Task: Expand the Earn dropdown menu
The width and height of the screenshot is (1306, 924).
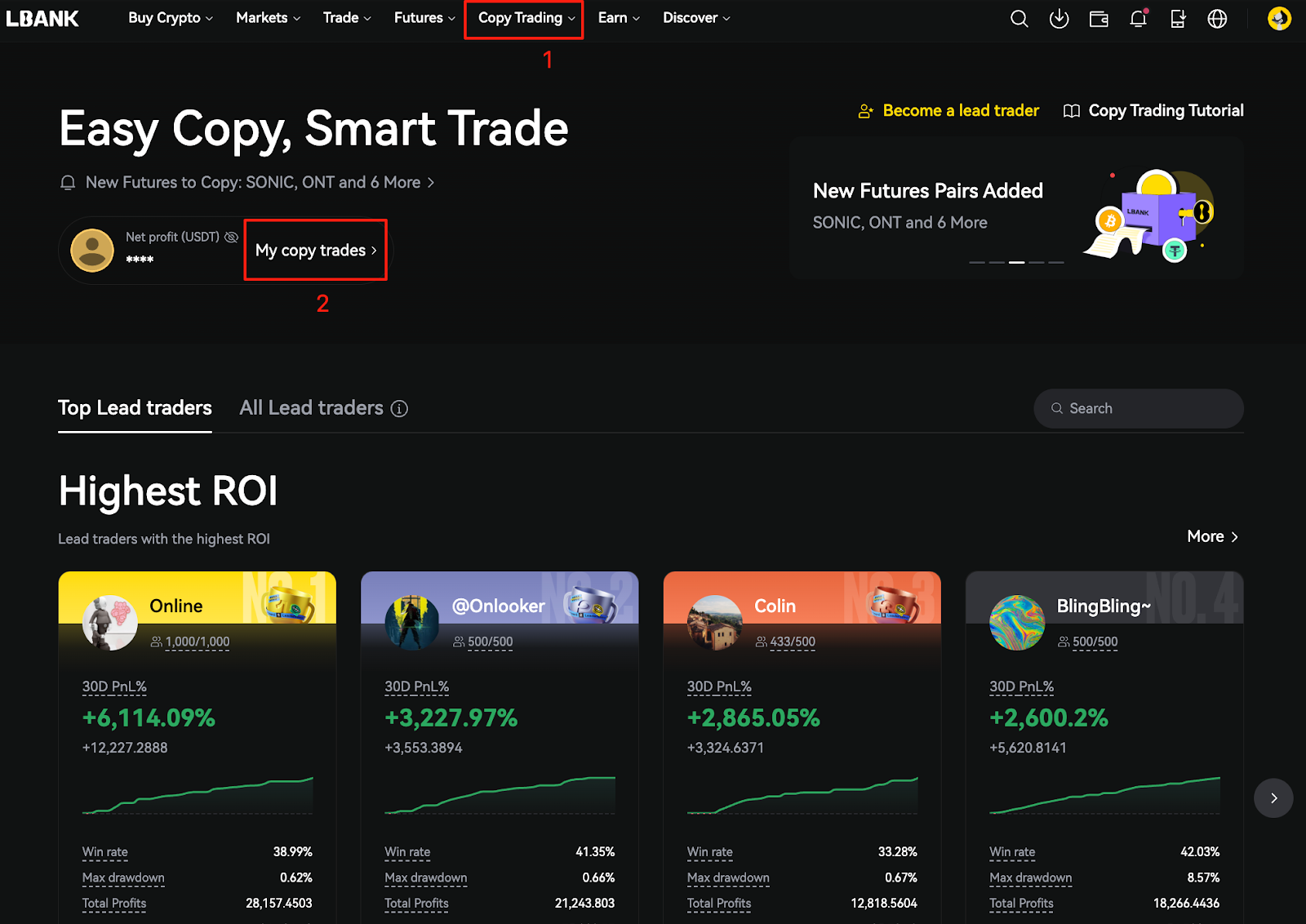Action: [x=619, y=18]
